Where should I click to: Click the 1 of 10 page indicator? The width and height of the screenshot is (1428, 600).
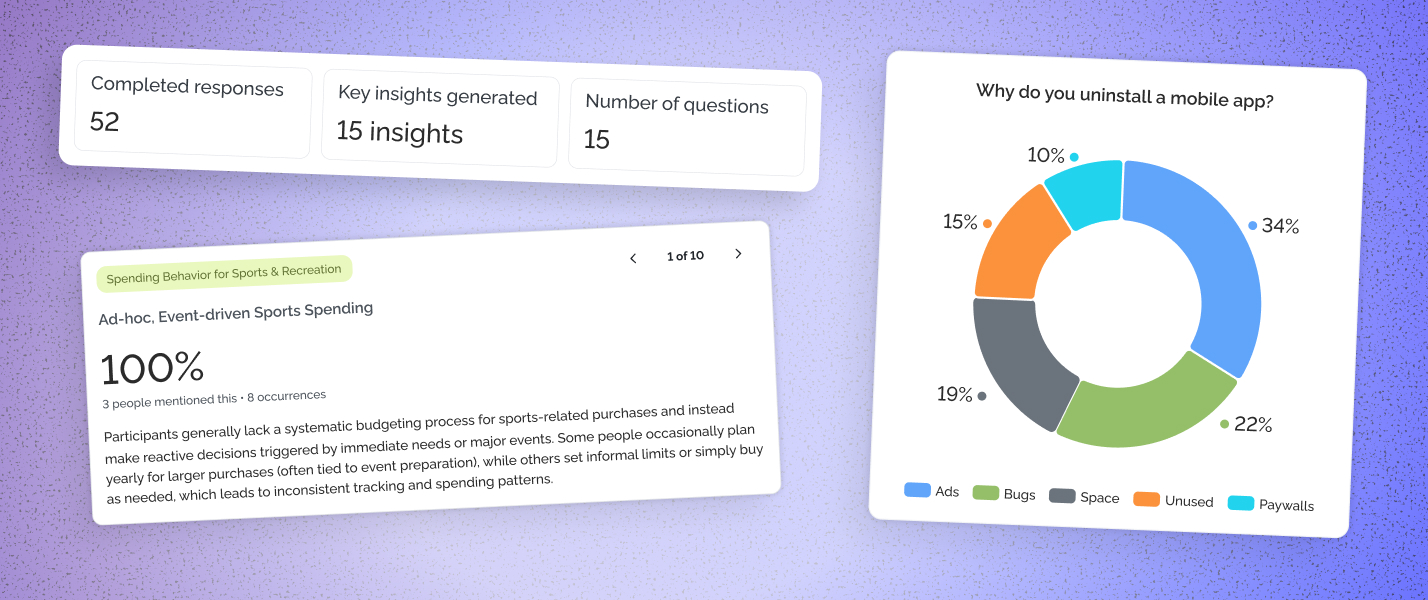tap(685, 256)
